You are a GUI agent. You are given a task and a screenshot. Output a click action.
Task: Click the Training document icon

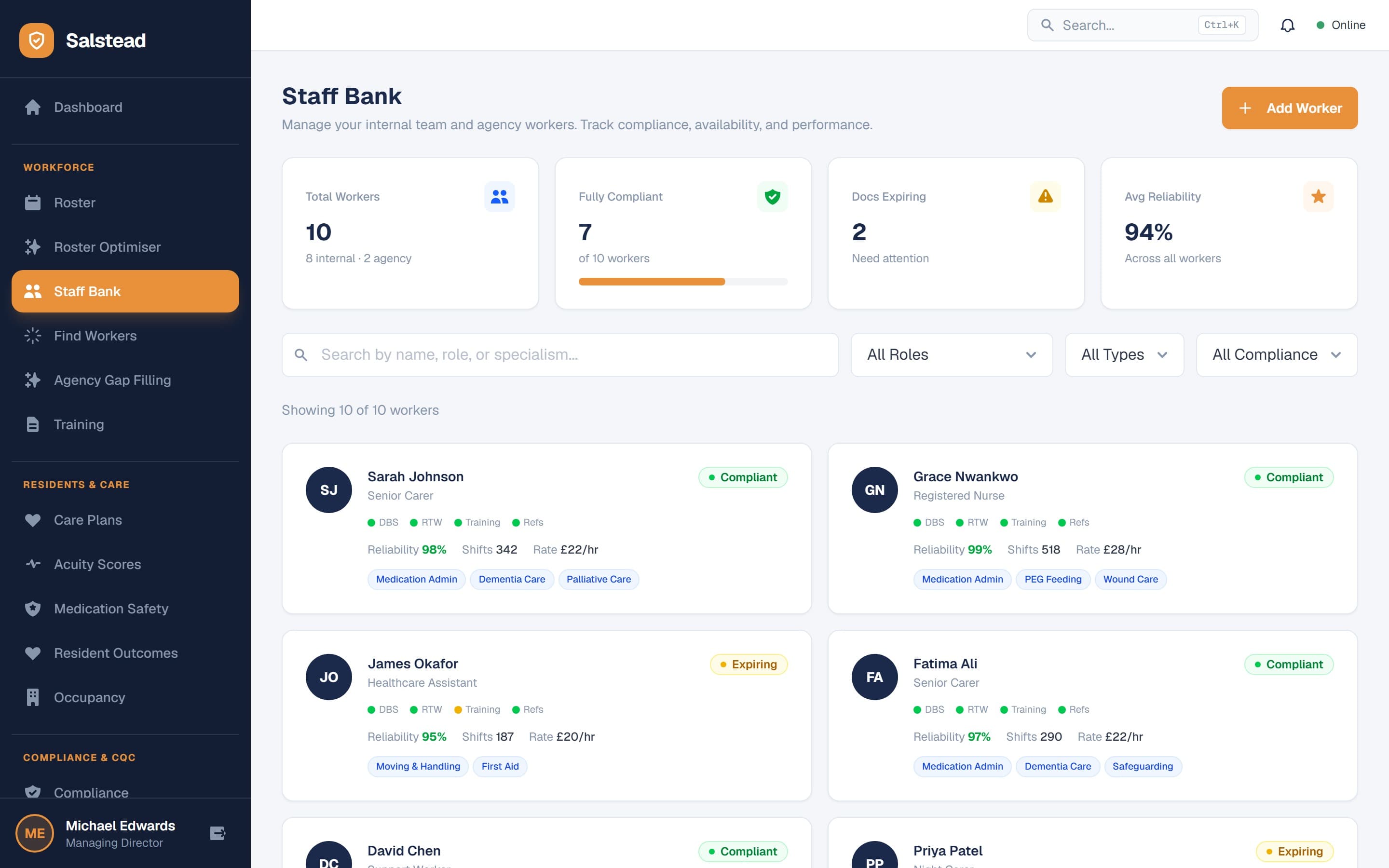(33, 424)
